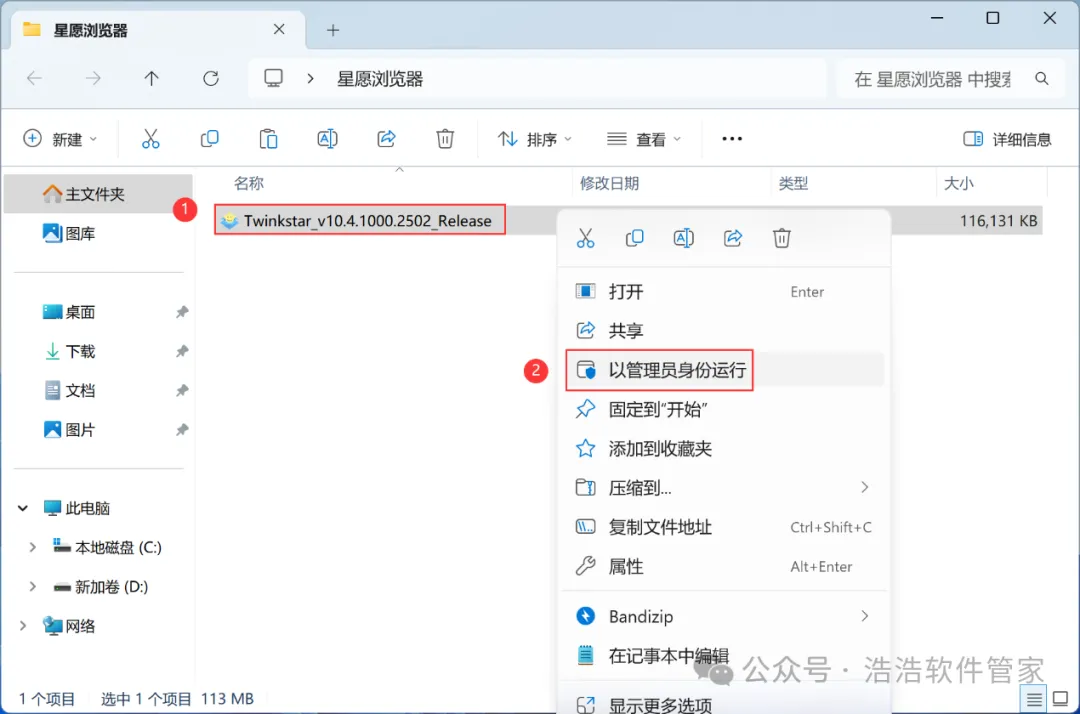Click the toolbar Paste clipboard icon
The image size is (1080, 714).
pyautogui.click(x=268, y=139)
